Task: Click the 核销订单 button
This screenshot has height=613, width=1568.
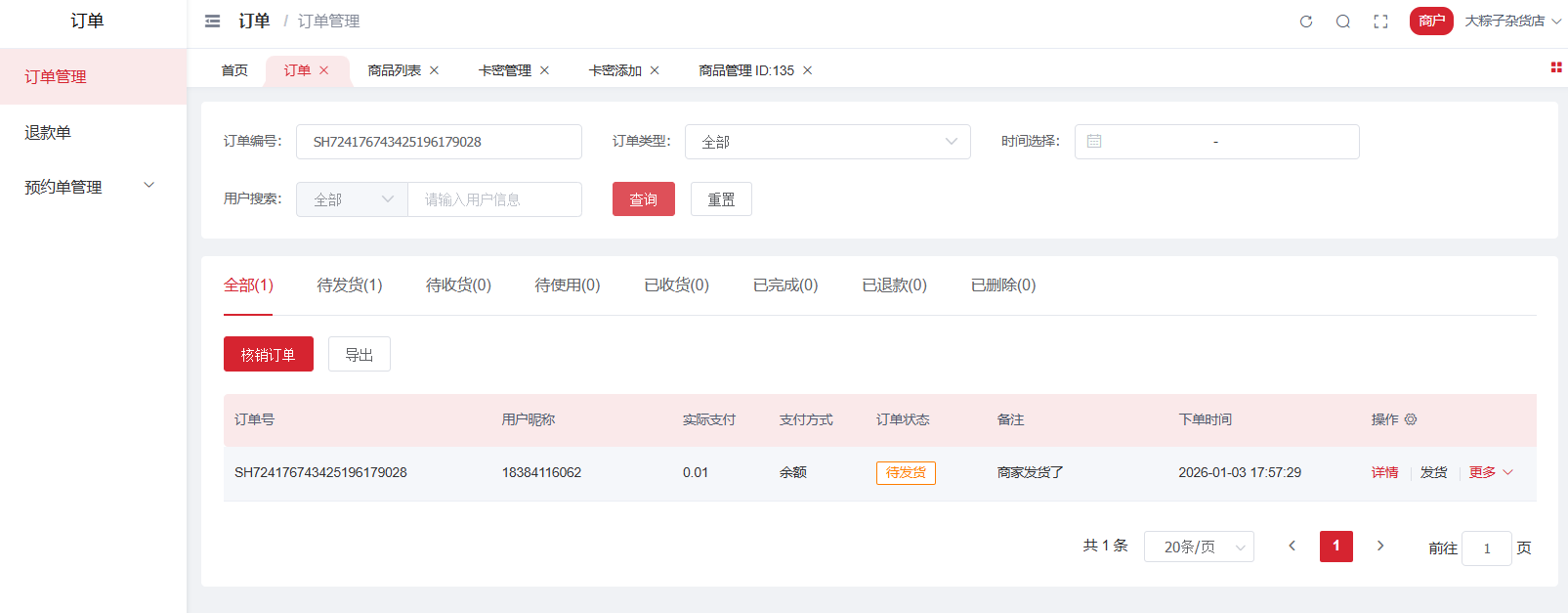Action: [x=268, y=355]
